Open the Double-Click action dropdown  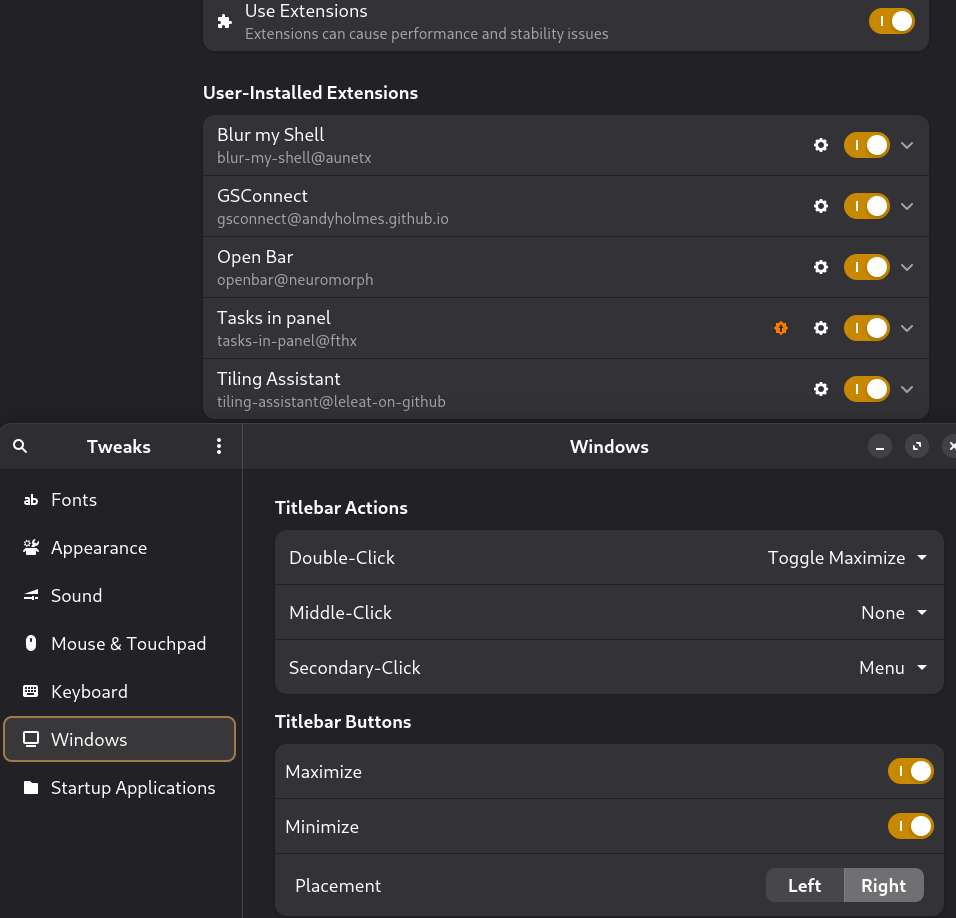point(847,558)
